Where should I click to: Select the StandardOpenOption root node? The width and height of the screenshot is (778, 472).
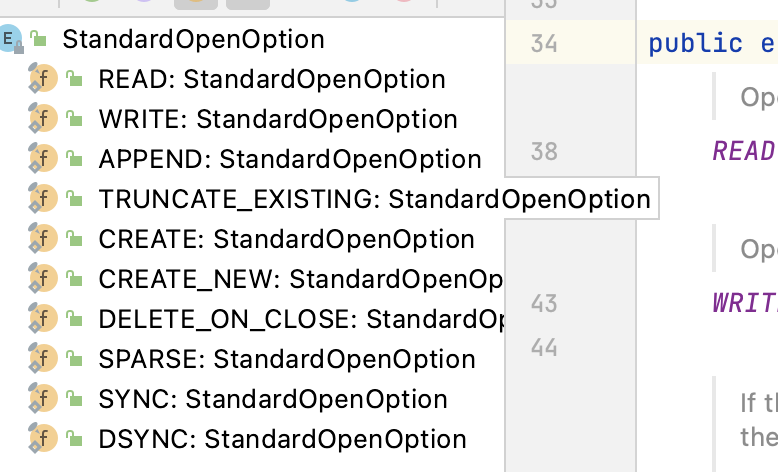(x=193, y=40)
